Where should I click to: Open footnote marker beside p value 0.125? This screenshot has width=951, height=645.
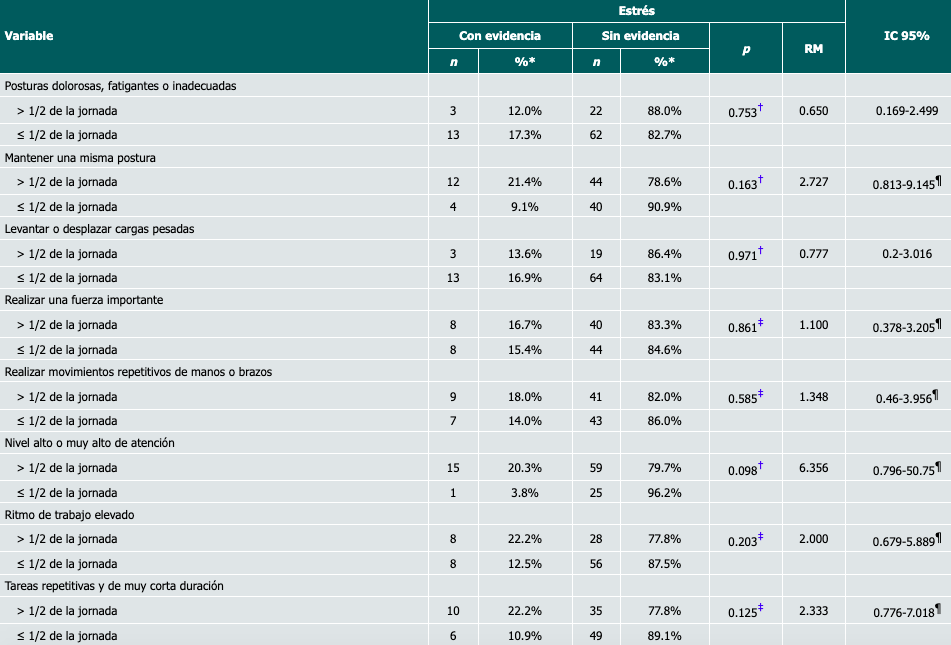click(761, 607)
